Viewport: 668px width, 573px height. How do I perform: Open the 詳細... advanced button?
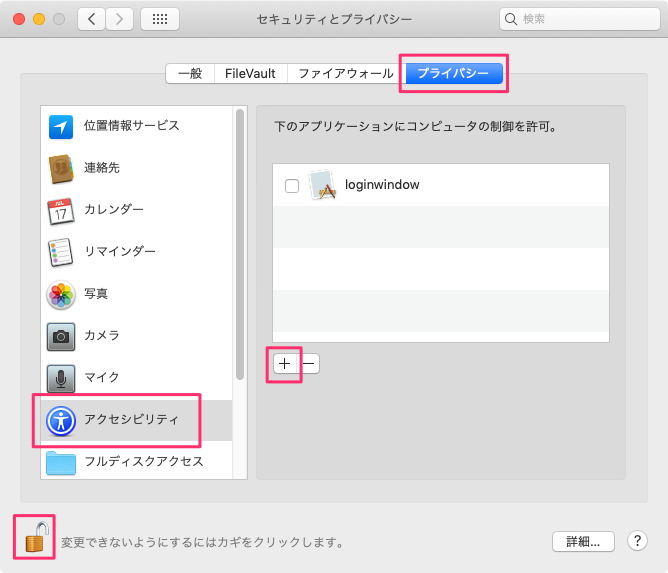click(x=583, y=541)
